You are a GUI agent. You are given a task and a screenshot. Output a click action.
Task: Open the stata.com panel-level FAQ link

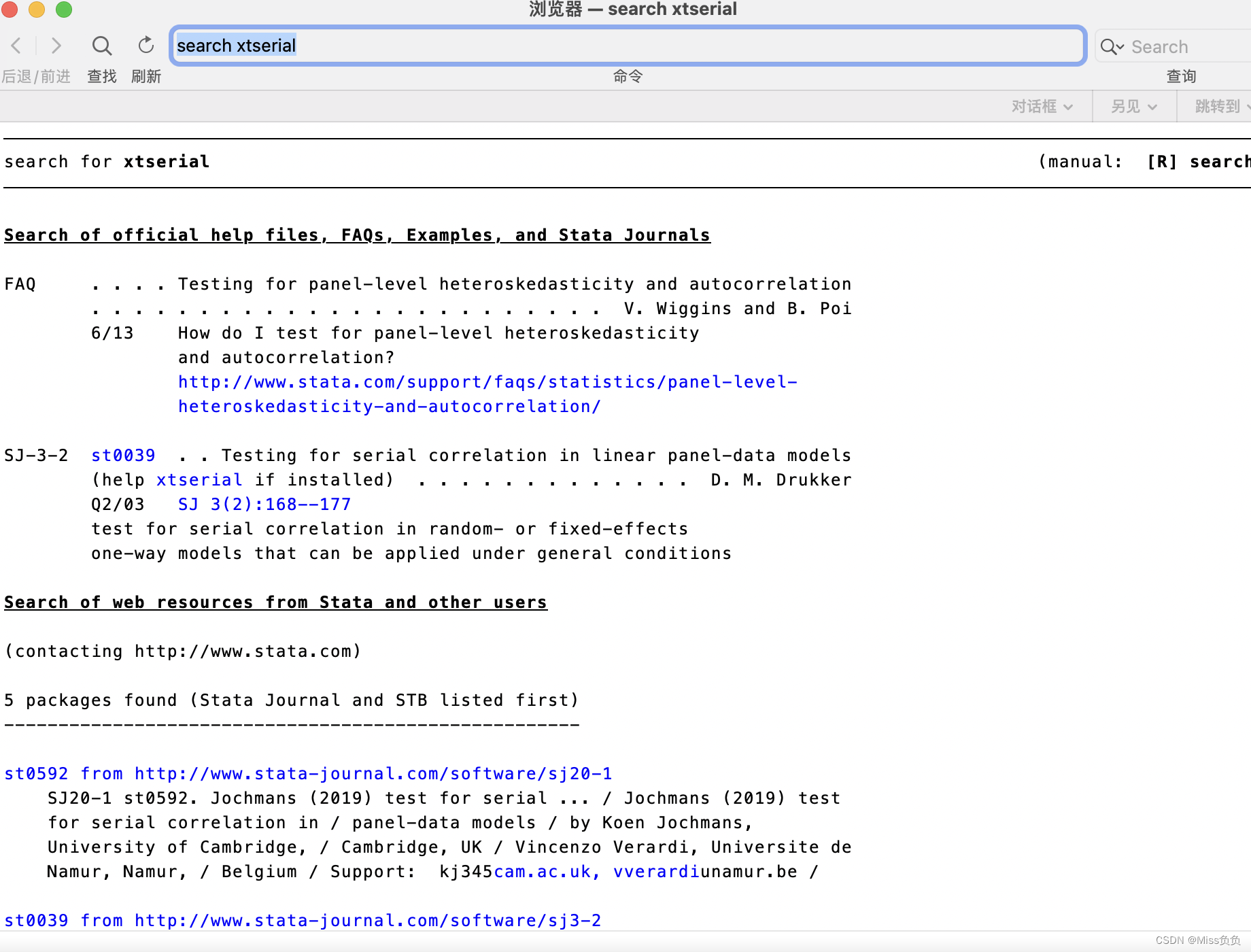coord(487,382)
